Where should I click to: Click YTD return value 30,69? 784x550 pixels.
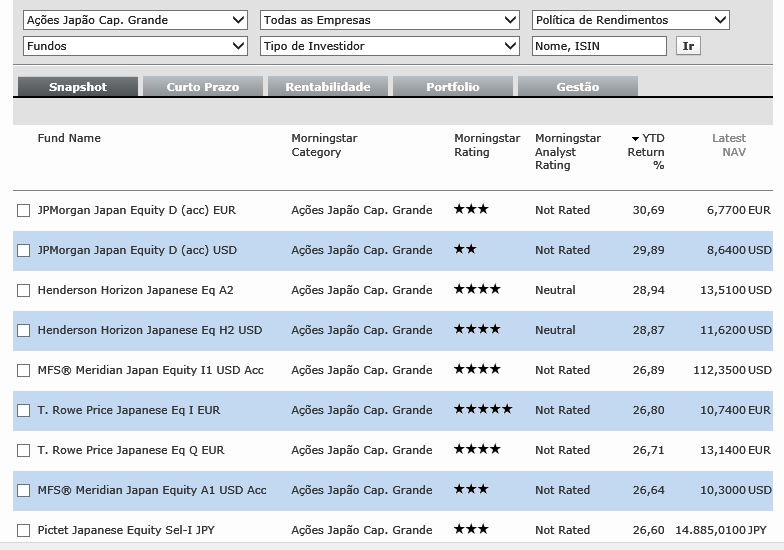click(648, 210)
